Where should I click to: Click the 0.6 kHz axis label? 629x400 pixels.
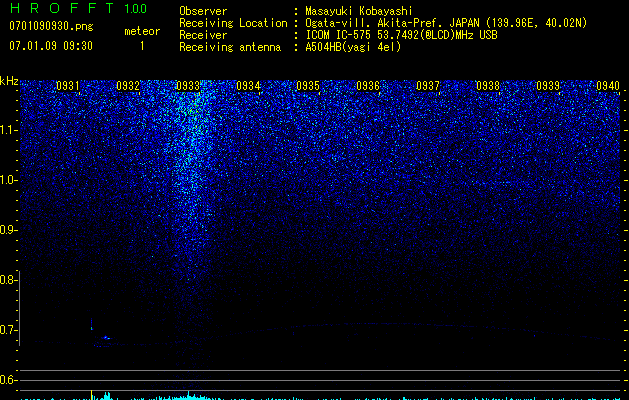click(x=7, y=380)
